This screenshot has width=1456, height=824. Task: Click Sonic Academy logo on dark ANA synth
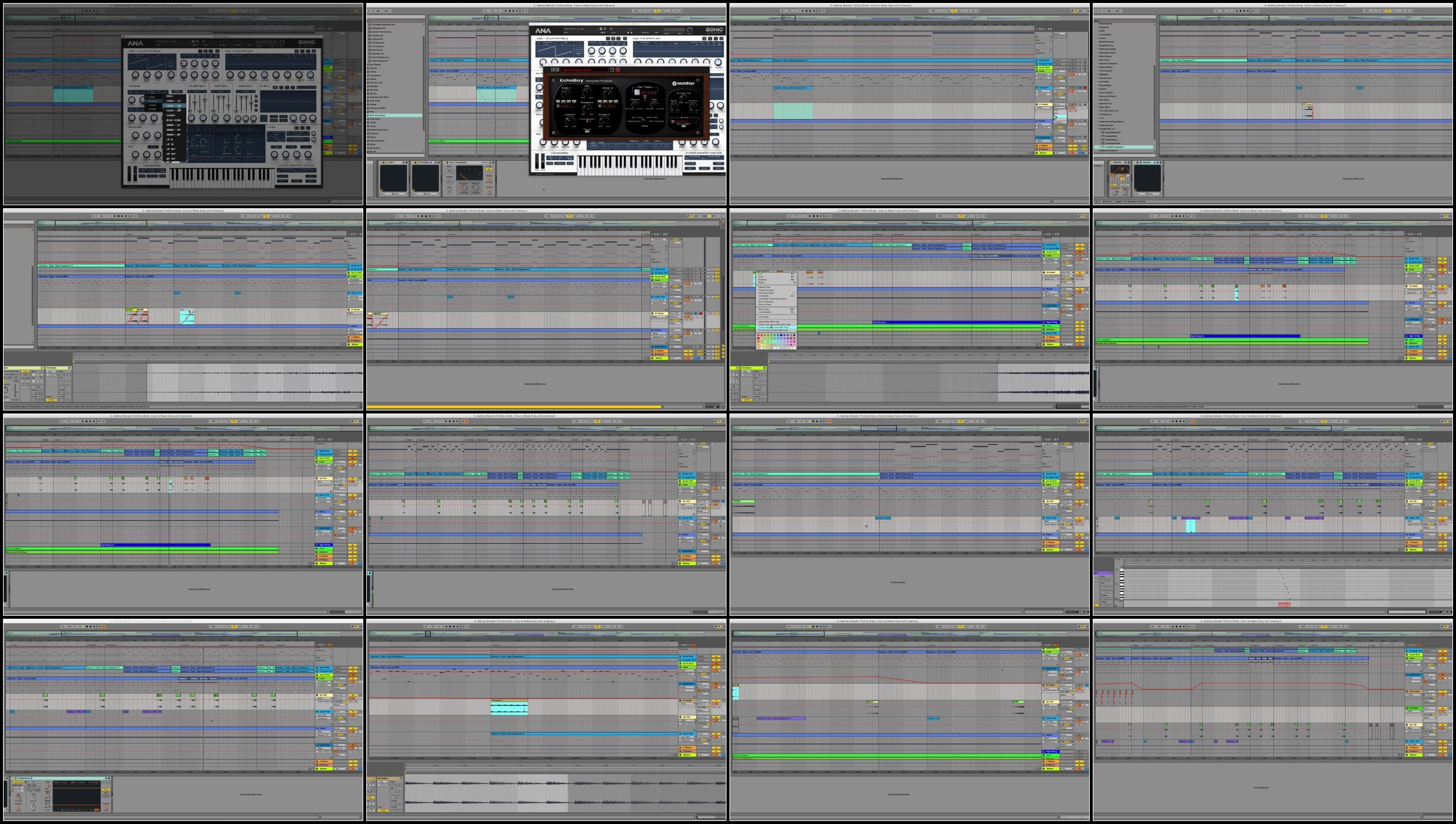(x=306, y=43)
